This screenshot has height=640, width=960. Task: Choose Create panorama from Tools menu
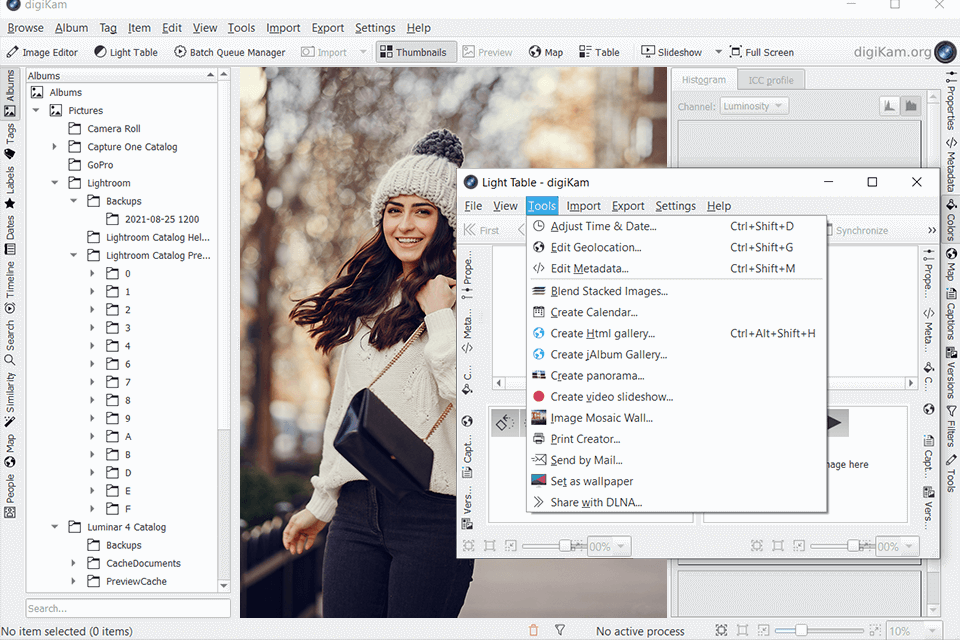(597, 376)
